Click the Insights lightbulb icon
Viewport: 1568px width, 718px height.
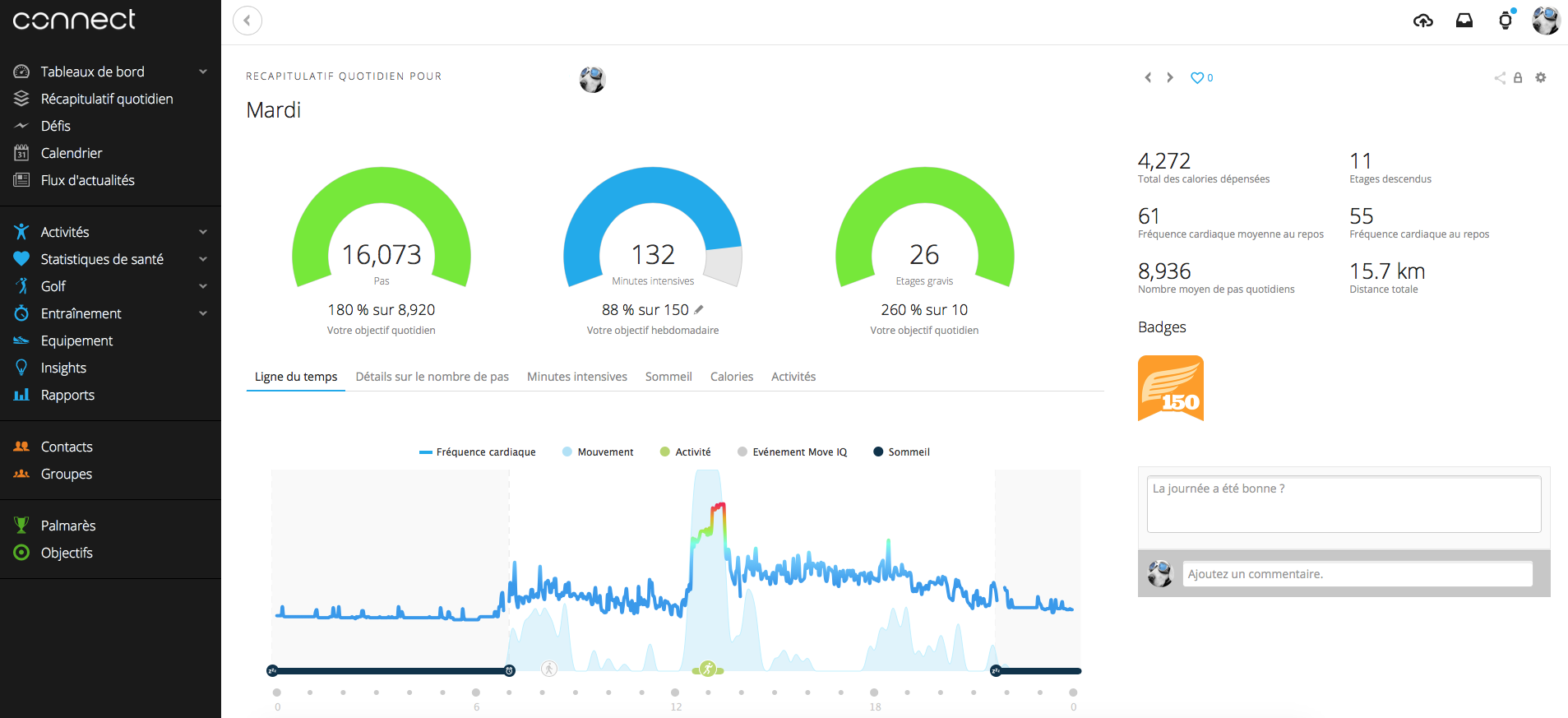(x=21, y=368)
